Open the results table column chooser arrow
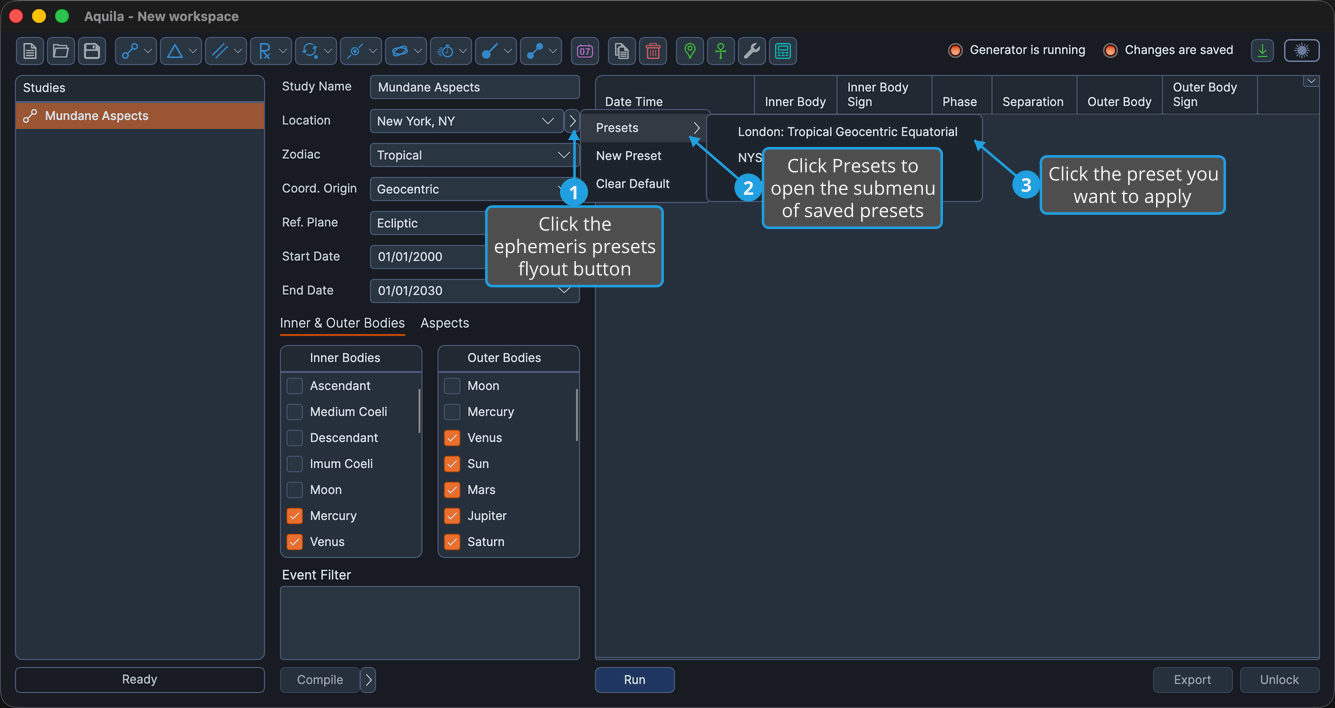 (x=1311, y=82)
